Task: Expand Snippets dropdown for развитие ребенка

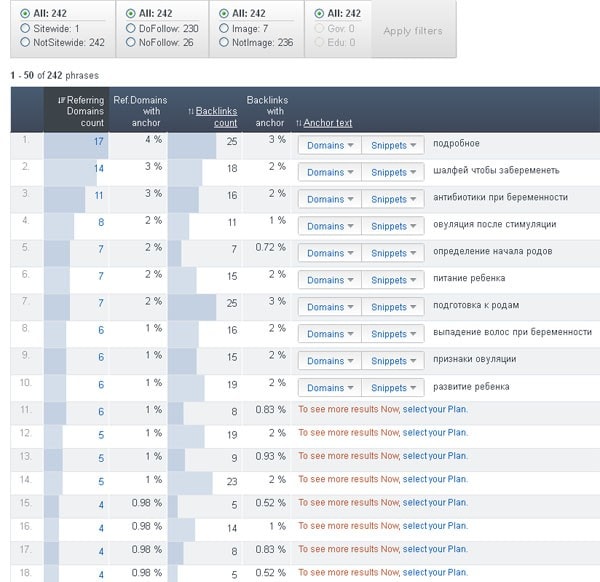Action: click(x=393, y=388)
